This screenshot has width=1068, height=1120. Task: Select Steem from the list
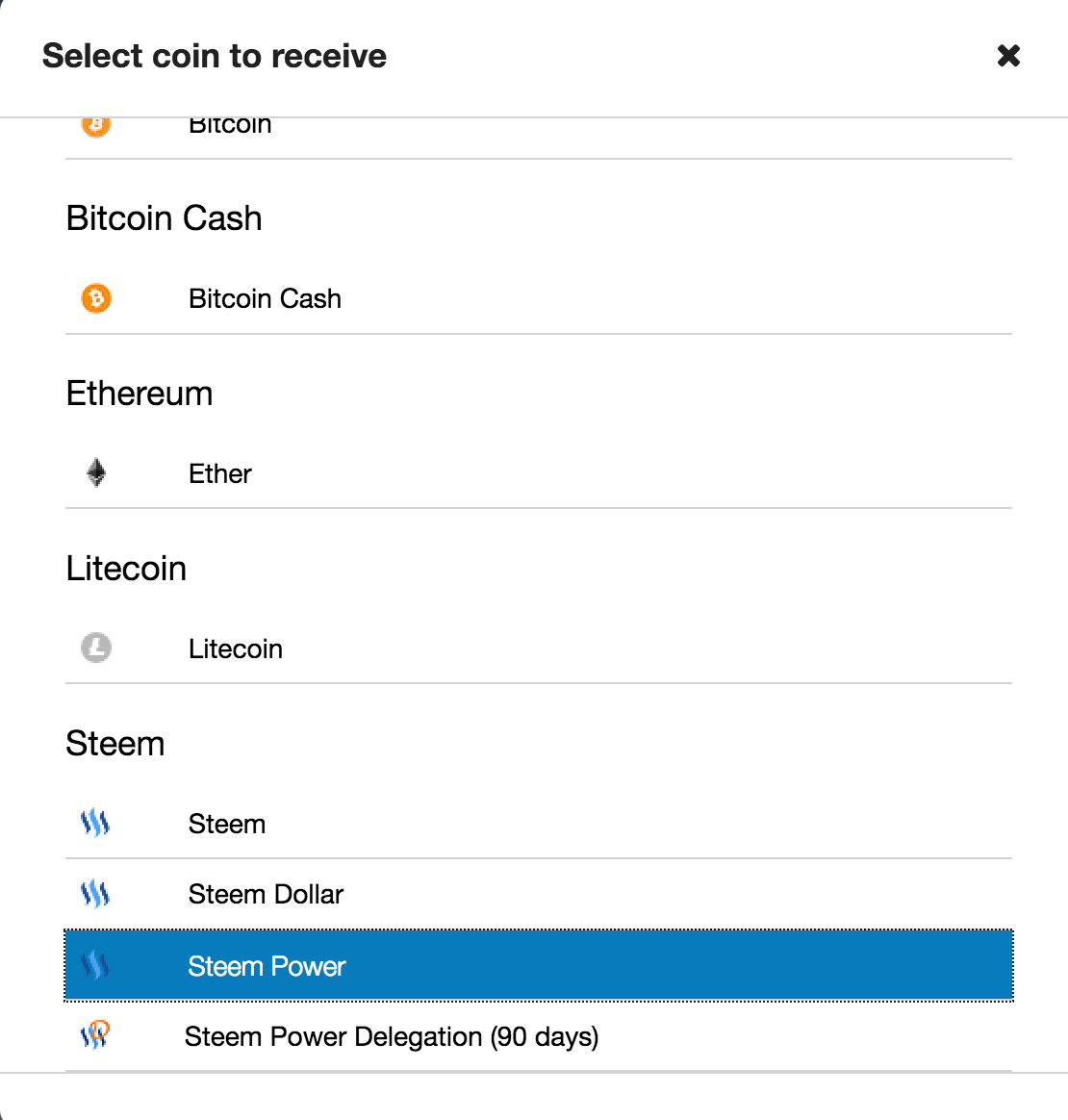(x=227, y=824)
